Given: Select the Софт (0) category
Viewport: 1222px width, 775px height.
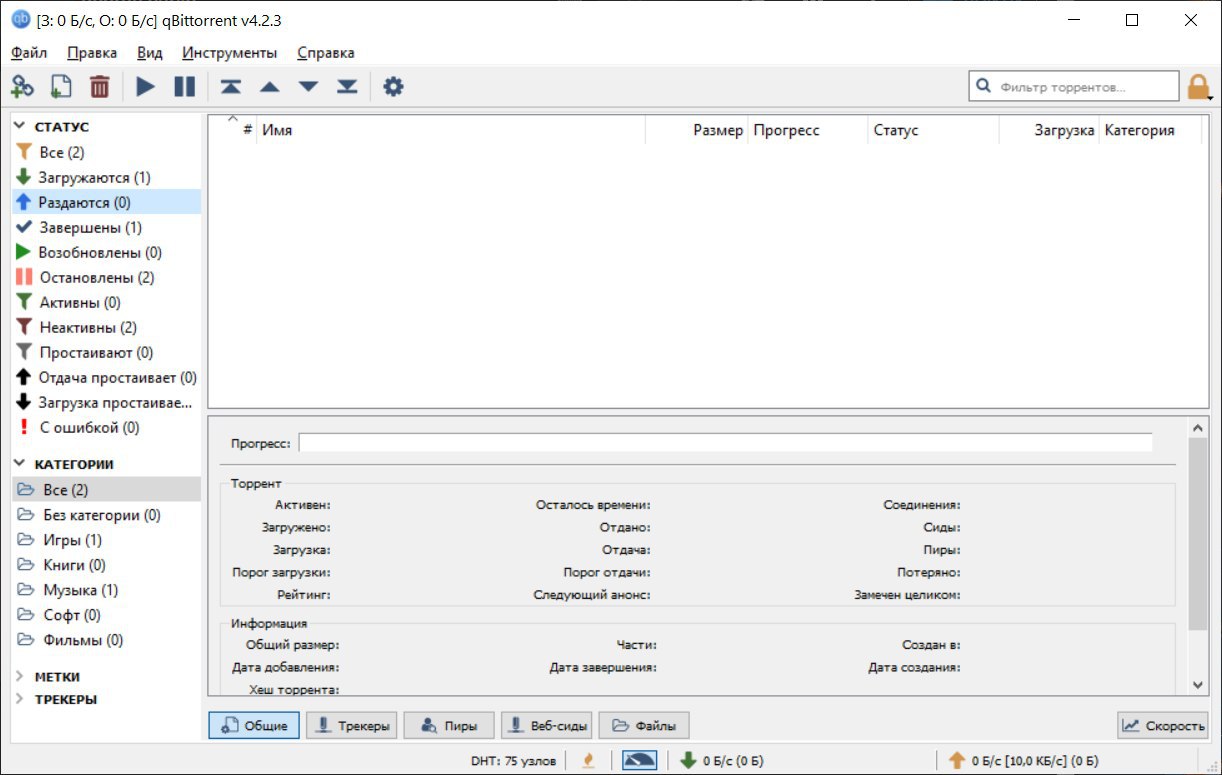Looking at the screenshot, I should (x=106, y=615).
